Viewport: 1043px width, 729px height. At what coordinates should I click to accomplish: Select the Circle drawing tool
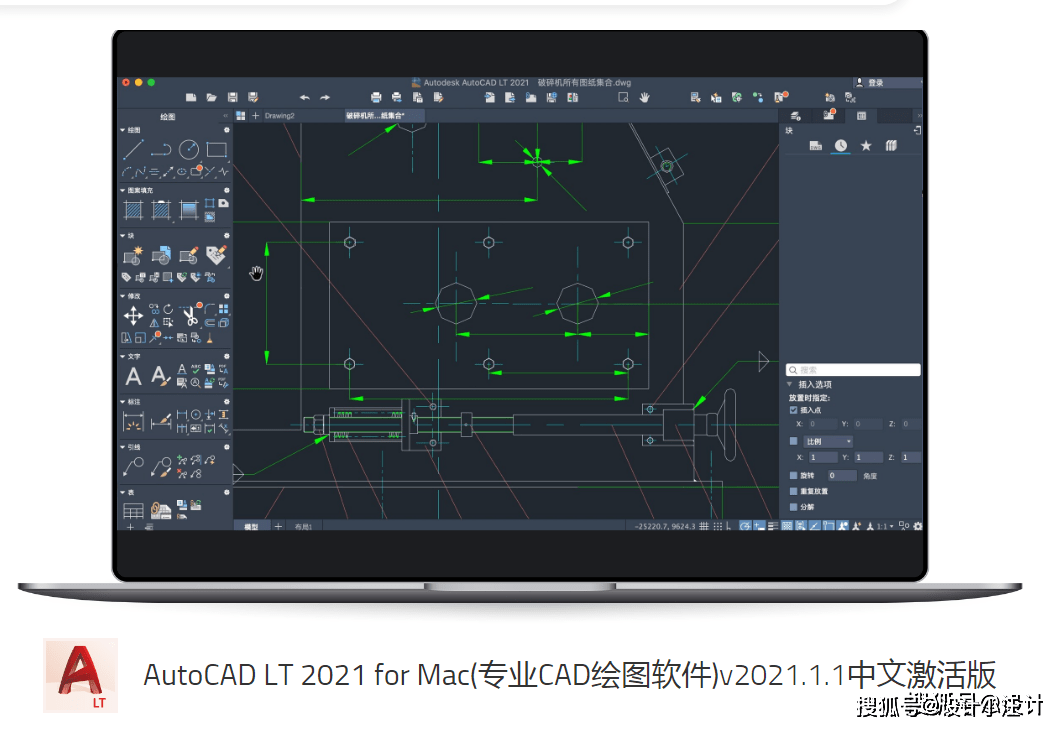click(189, 149)
